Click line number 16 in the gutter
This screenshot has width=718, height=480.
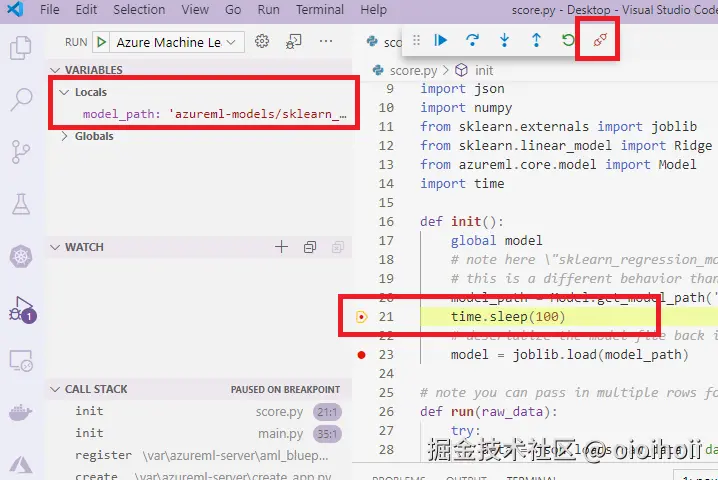(386, 222)
